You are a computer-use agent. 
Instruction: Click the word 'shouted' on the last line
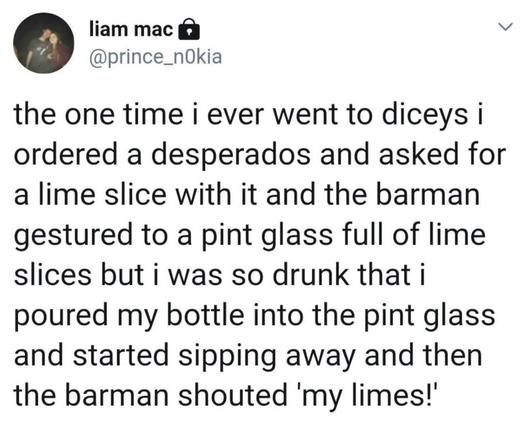point(232,394)
